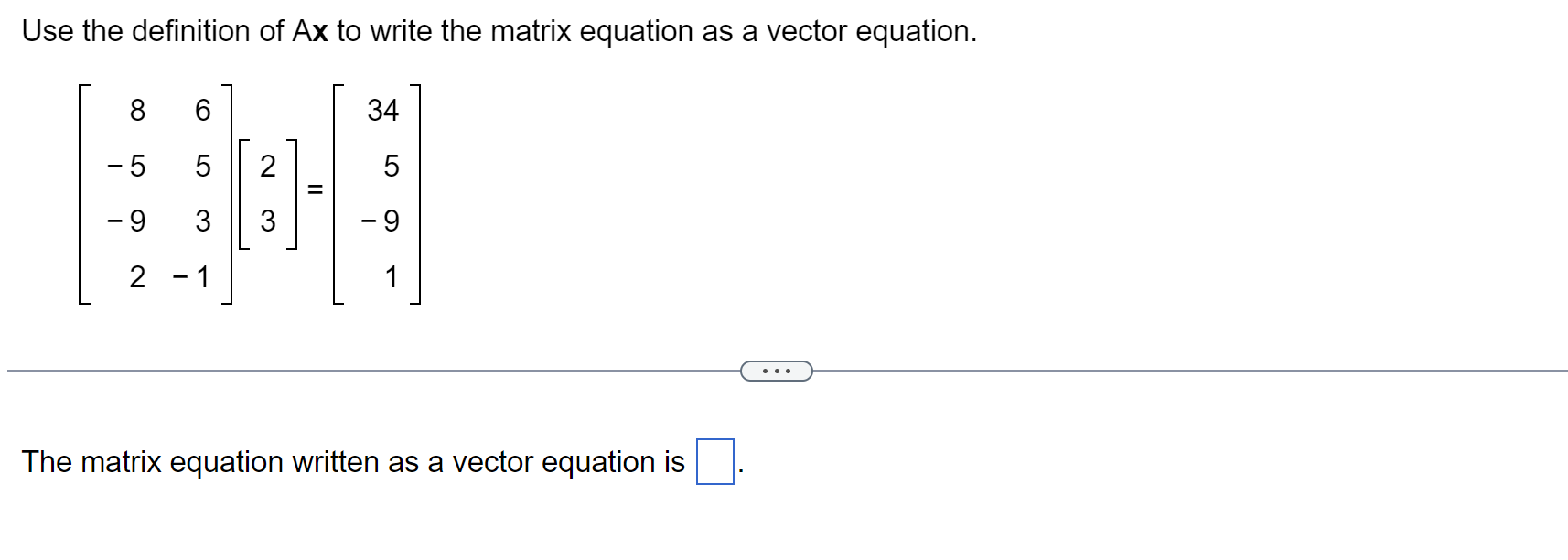Screen dimensions: 1568x560
Task: Expand the hidden content via the dots control
Action: (776, 371)
